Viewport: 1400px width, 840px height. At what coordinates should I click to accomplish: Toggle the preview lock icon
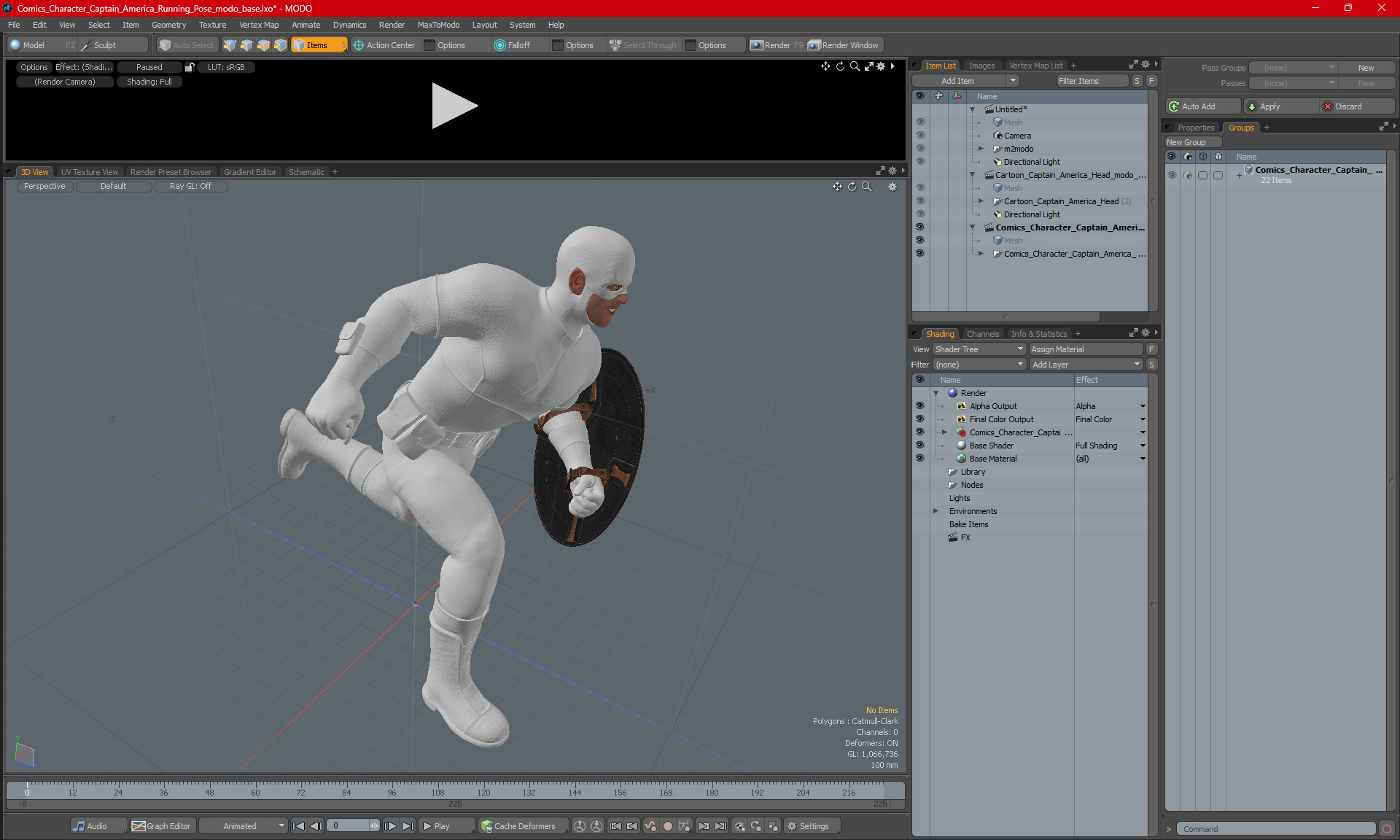pos(190,67)
